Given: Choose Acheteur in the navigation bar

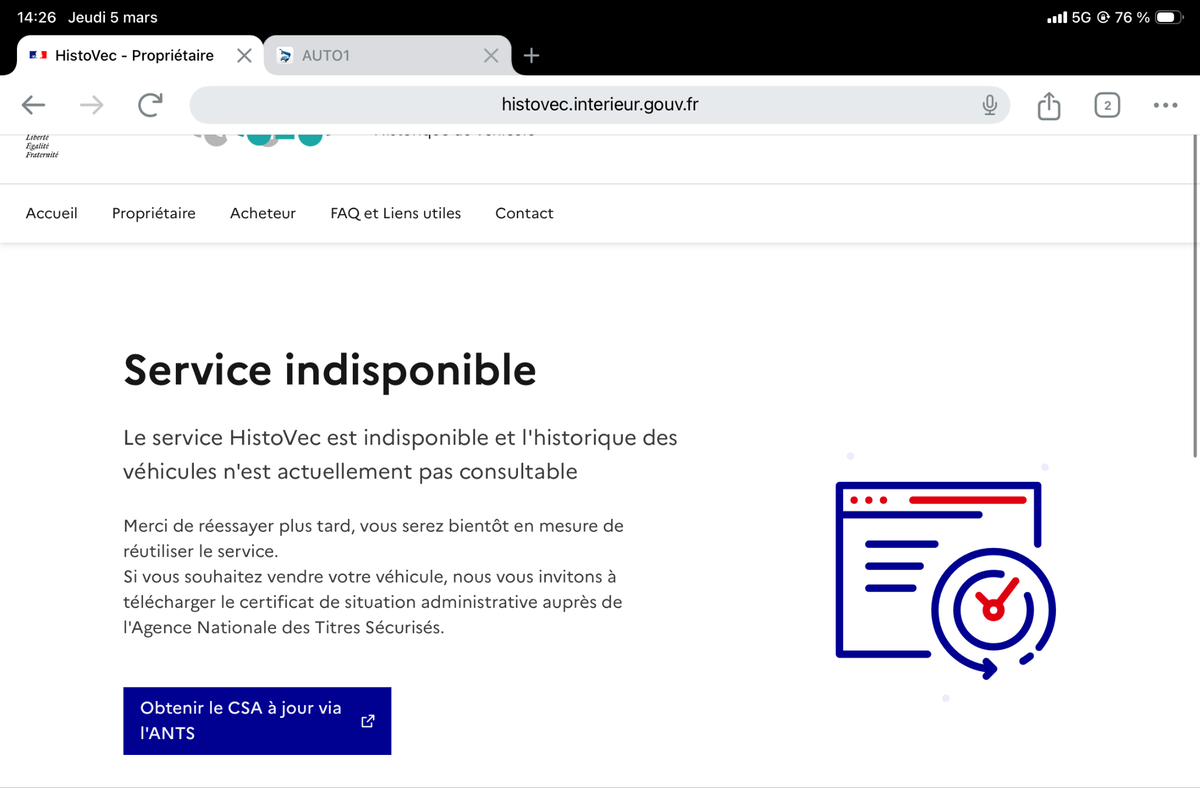Looking at the screenshot, I should coord(263,213).
